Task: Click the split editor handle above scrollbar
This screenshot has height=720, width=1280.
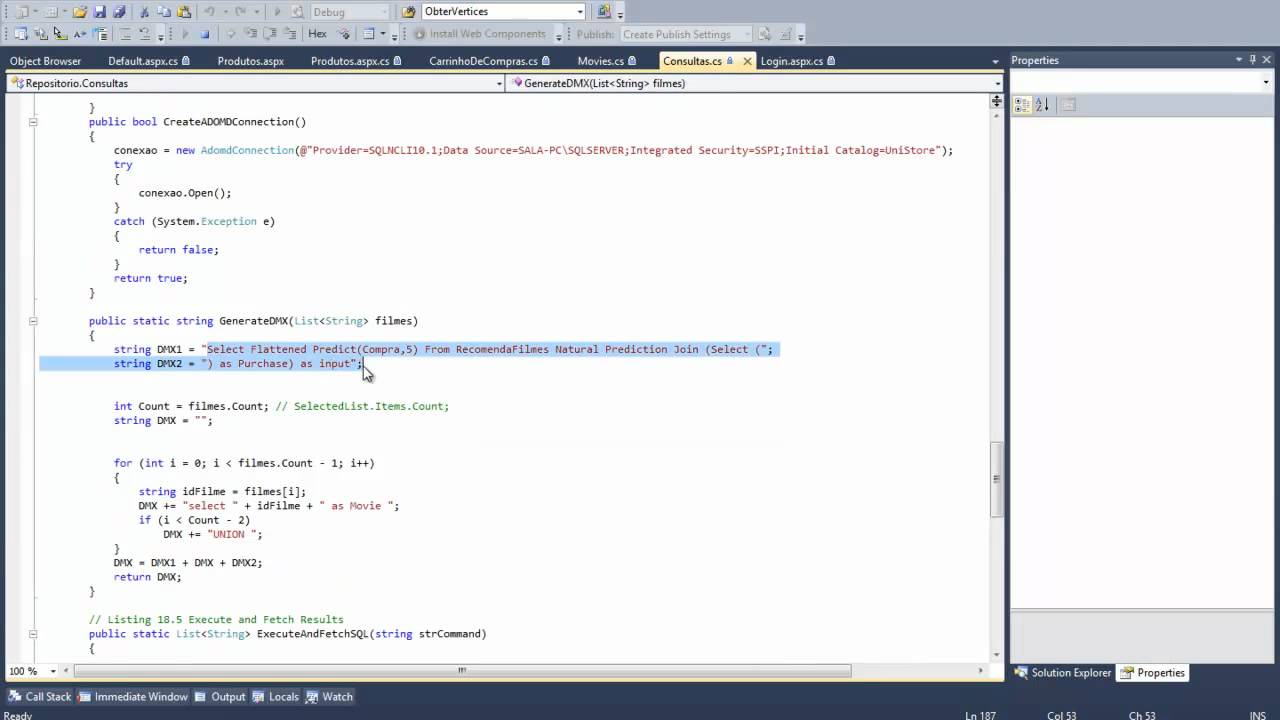Action: point(997,102)
